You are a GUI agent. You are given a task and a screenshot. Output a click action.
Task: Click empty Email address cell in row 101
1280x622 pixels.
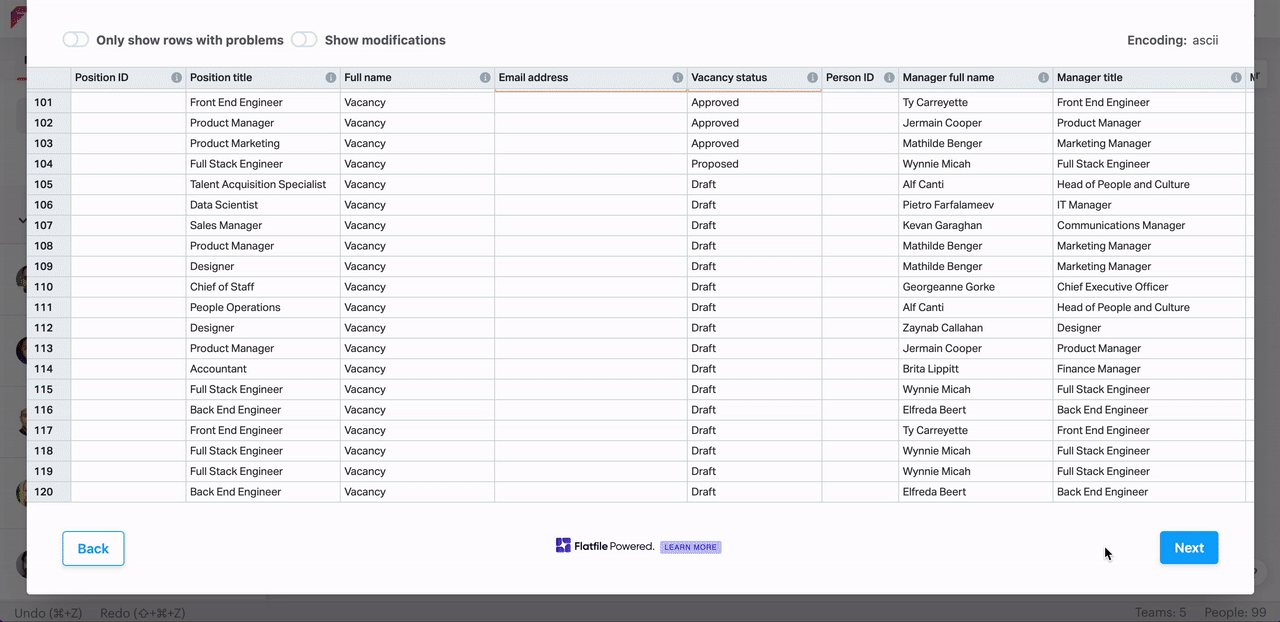coord(591,102)
